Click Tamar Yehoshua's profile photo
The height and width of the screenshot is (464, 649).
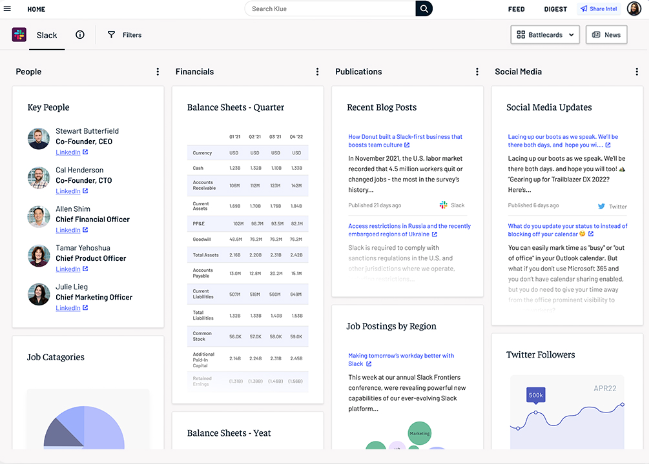(38, 255)
